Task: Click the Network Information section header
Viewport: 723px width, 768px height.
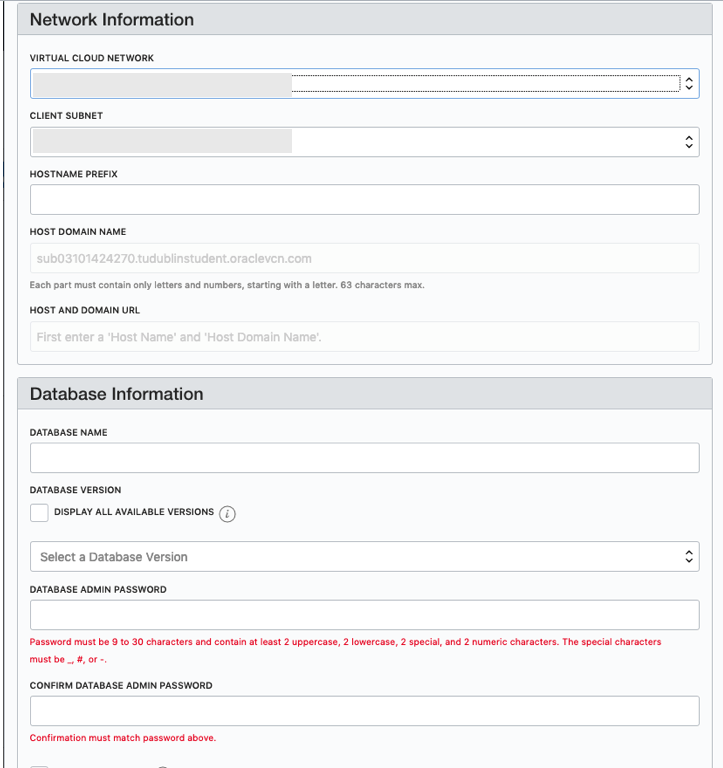Action: tap(112, 20)
